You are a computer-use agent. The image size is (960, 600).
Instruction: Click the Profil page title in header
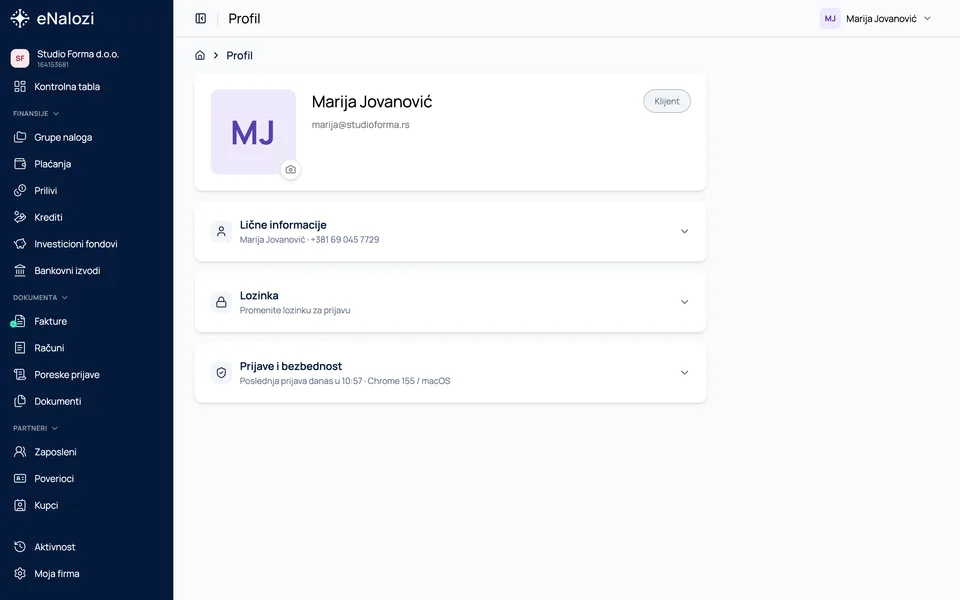pos(244,18)
